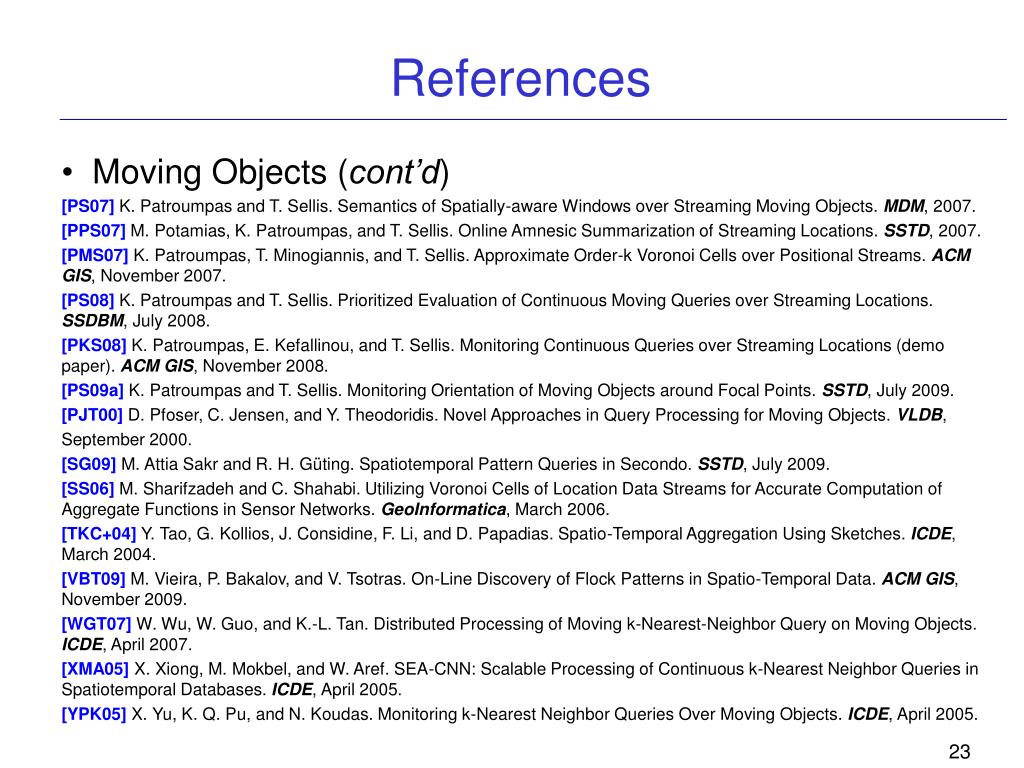The image size is (1024, 768).
Task: Click the [XMA05] citation key
Action: coord(95,669)
